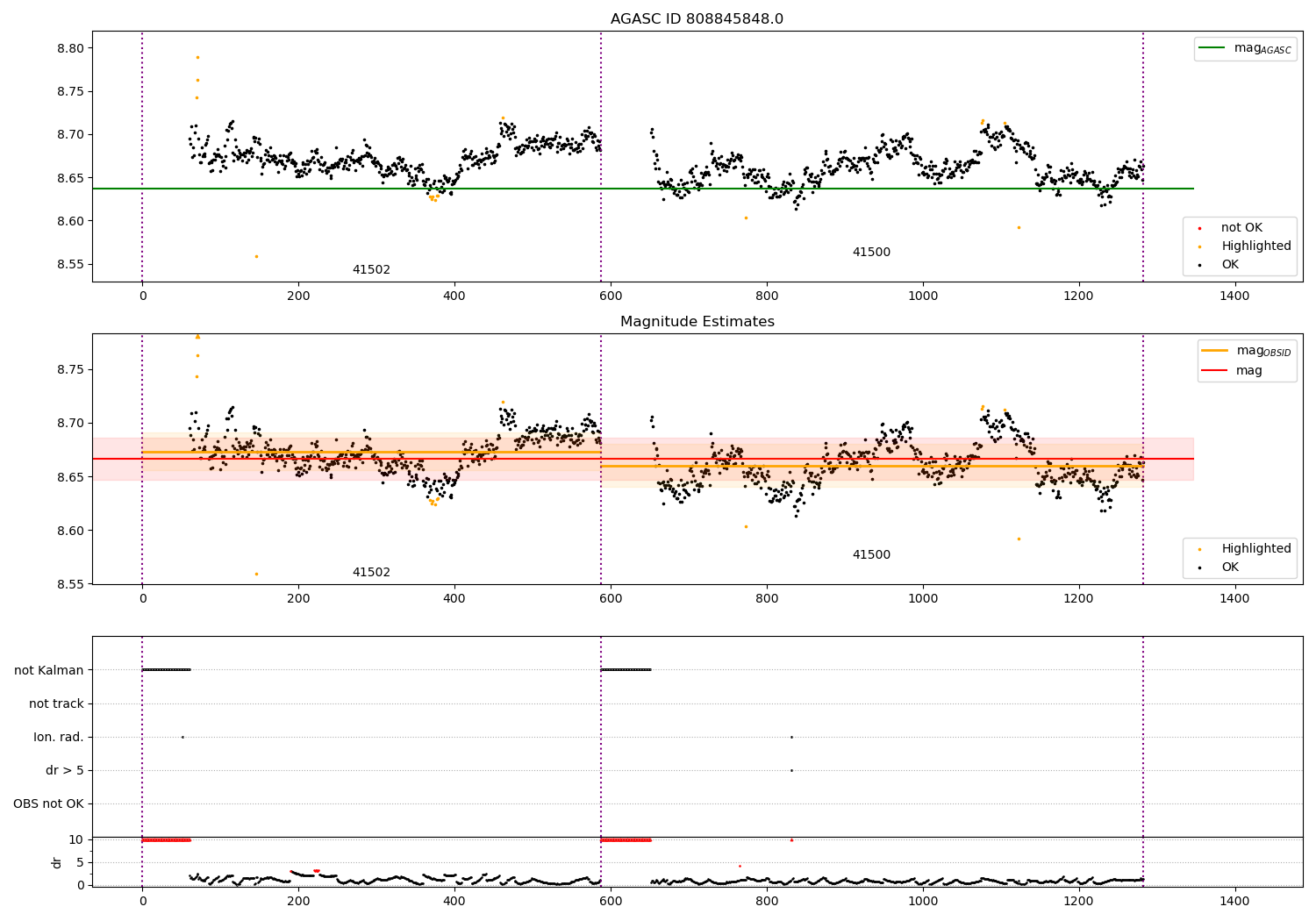This screenshot has width=1316, height=921.
Task: Click tick '10' on the dr axis
Action: pyautogui.click(x=76, y=840)
